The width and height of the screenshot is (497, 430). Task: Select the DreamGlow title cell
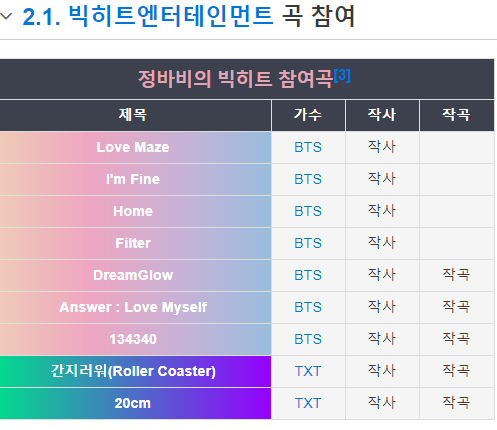[135, 275]
